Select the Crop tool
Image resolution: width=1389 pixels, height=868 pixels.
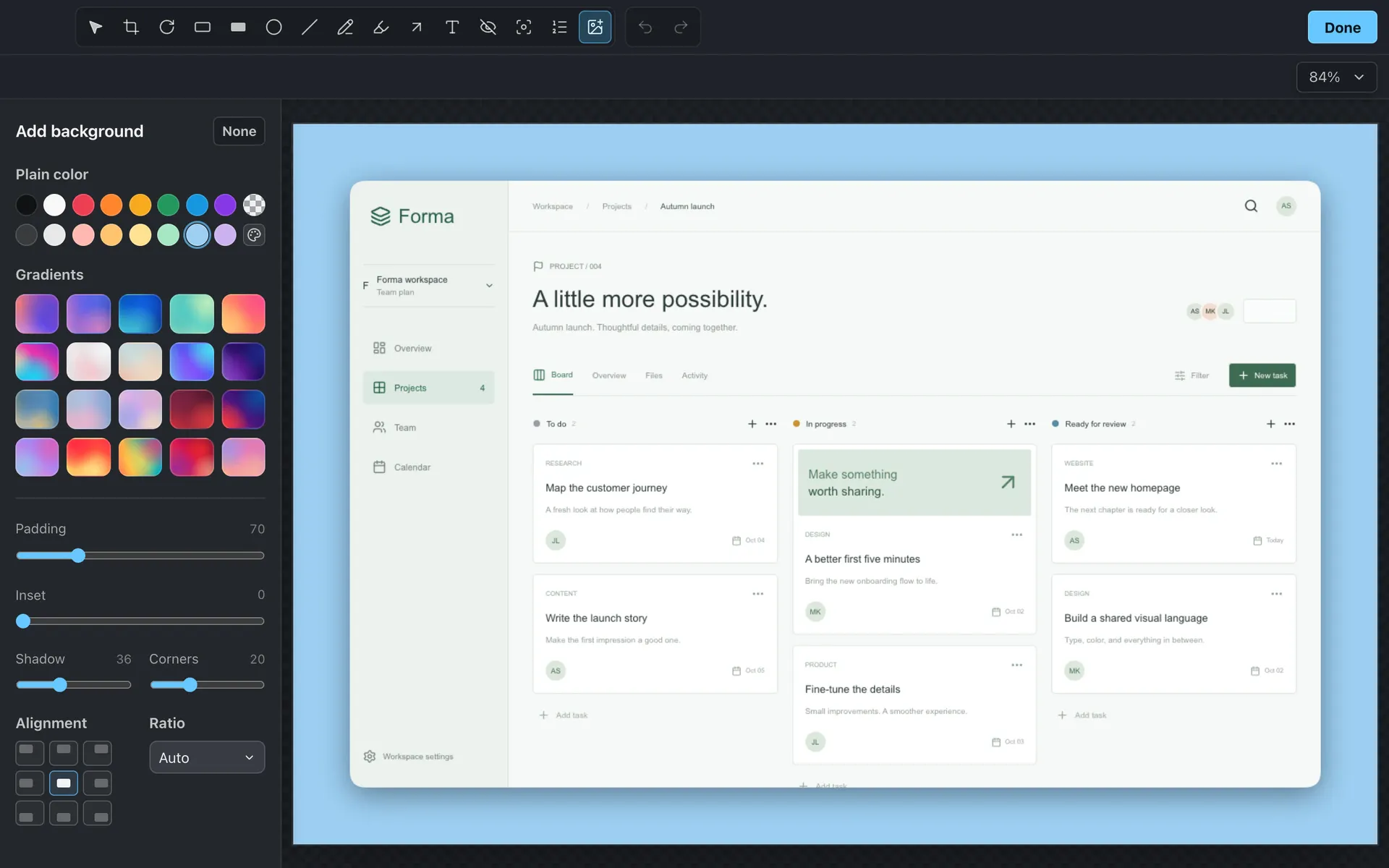tap(131, 27)
